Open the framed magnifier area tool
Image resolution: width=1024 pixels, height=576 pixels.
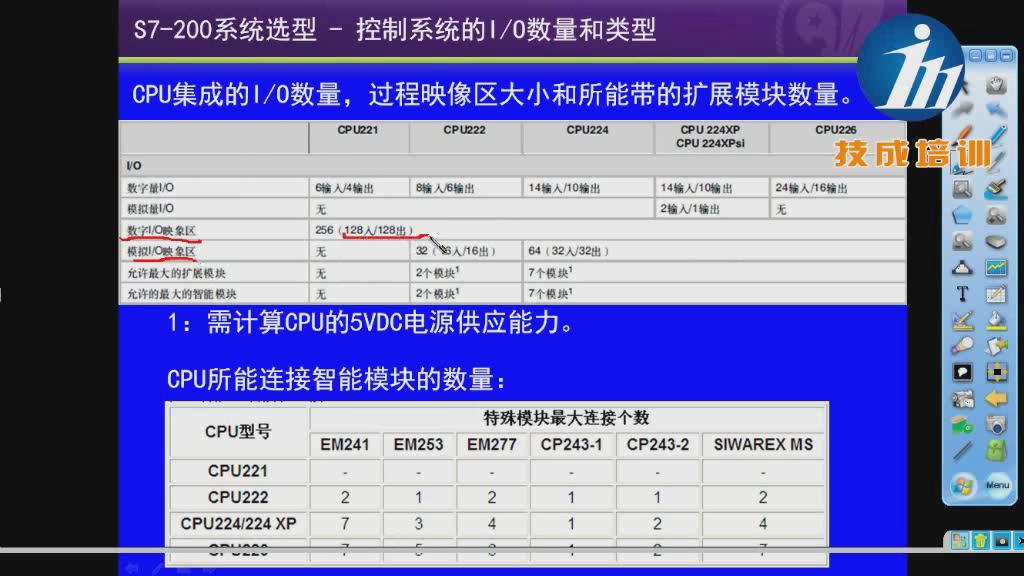tap(963, 189)
